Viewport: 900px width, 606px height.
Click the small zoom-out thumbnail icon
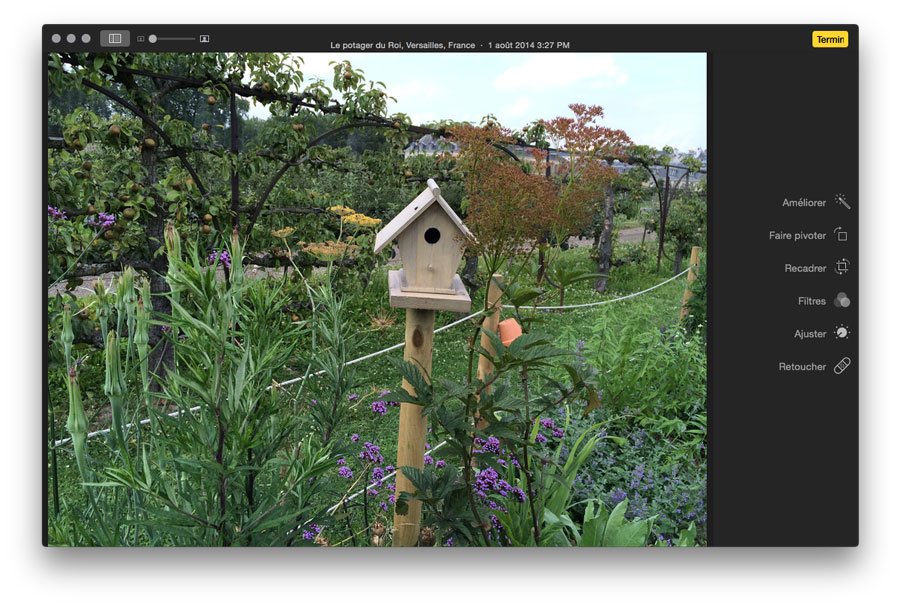coord(141,39)
